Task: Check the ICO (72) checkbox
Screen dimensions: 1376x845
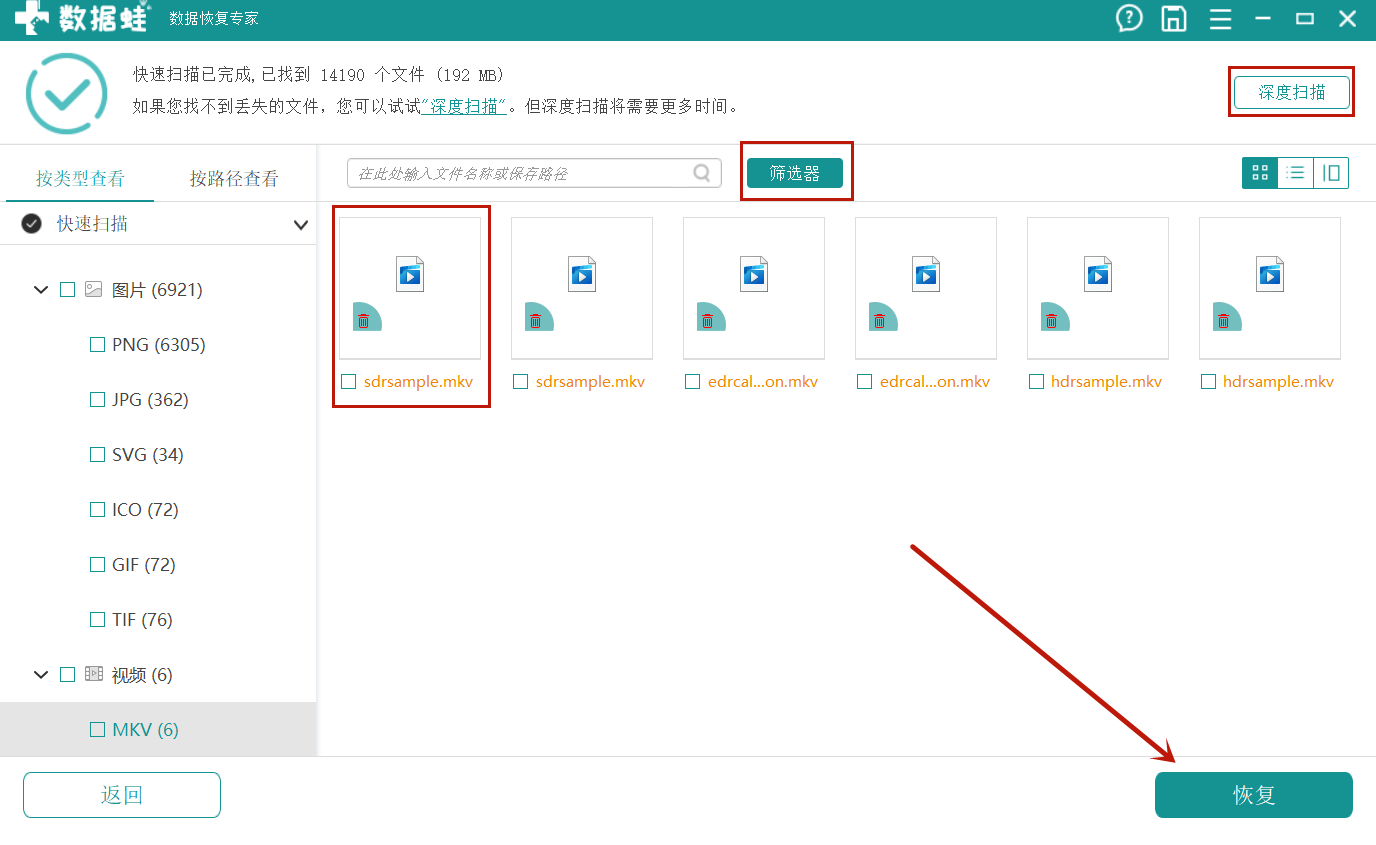Action: click(97, 510)
